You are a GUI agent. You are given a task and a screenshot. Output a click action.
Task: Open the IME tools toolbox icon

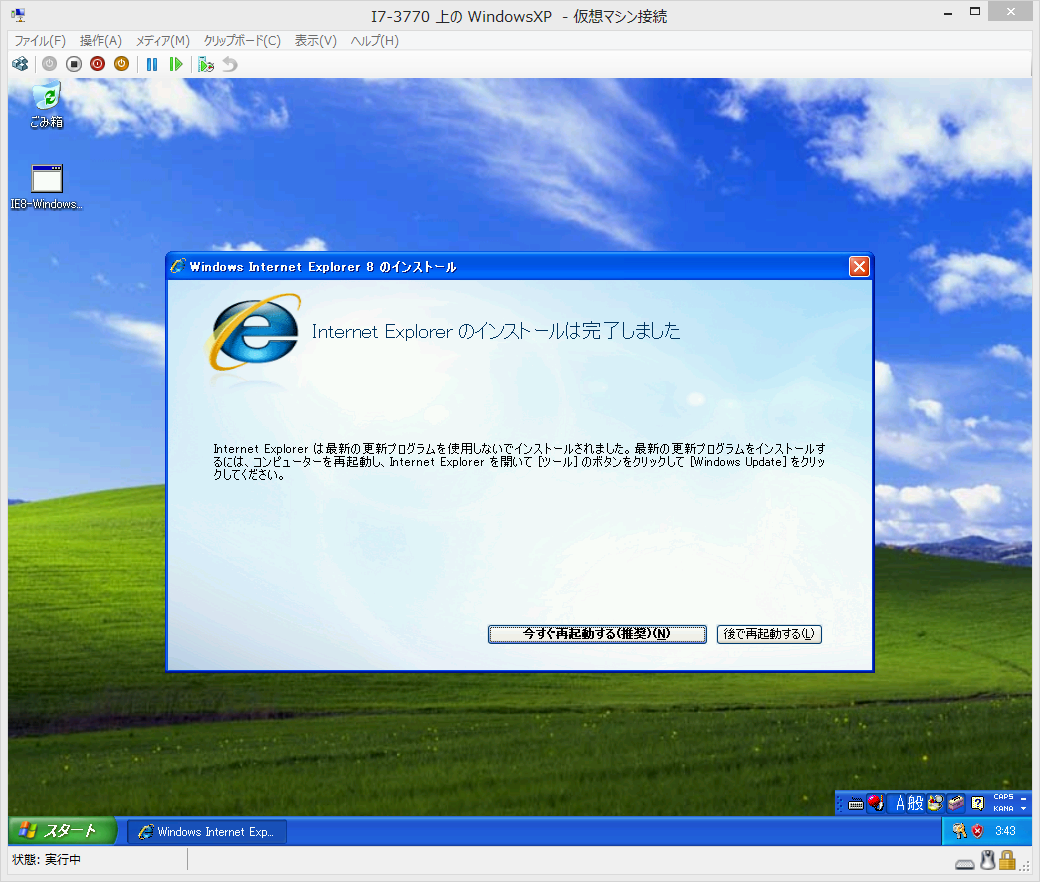956,804
